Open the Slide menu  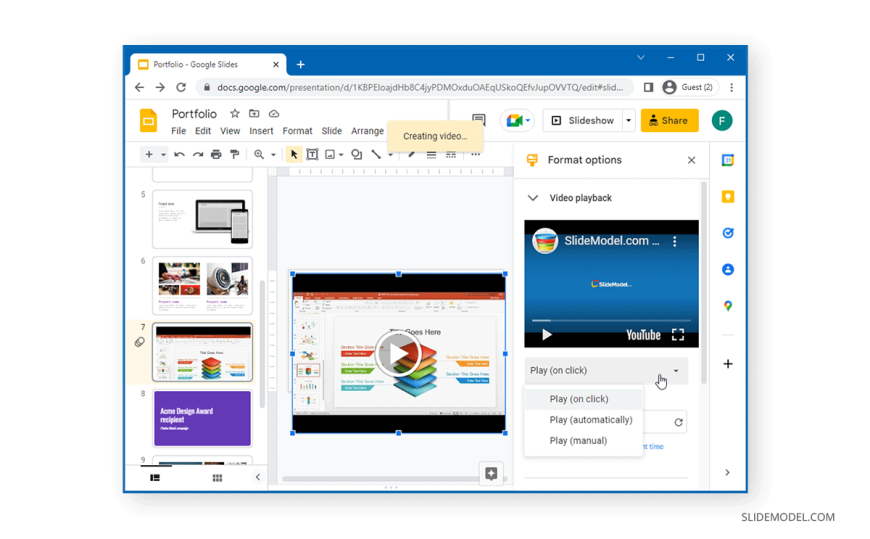coord(331,131)
